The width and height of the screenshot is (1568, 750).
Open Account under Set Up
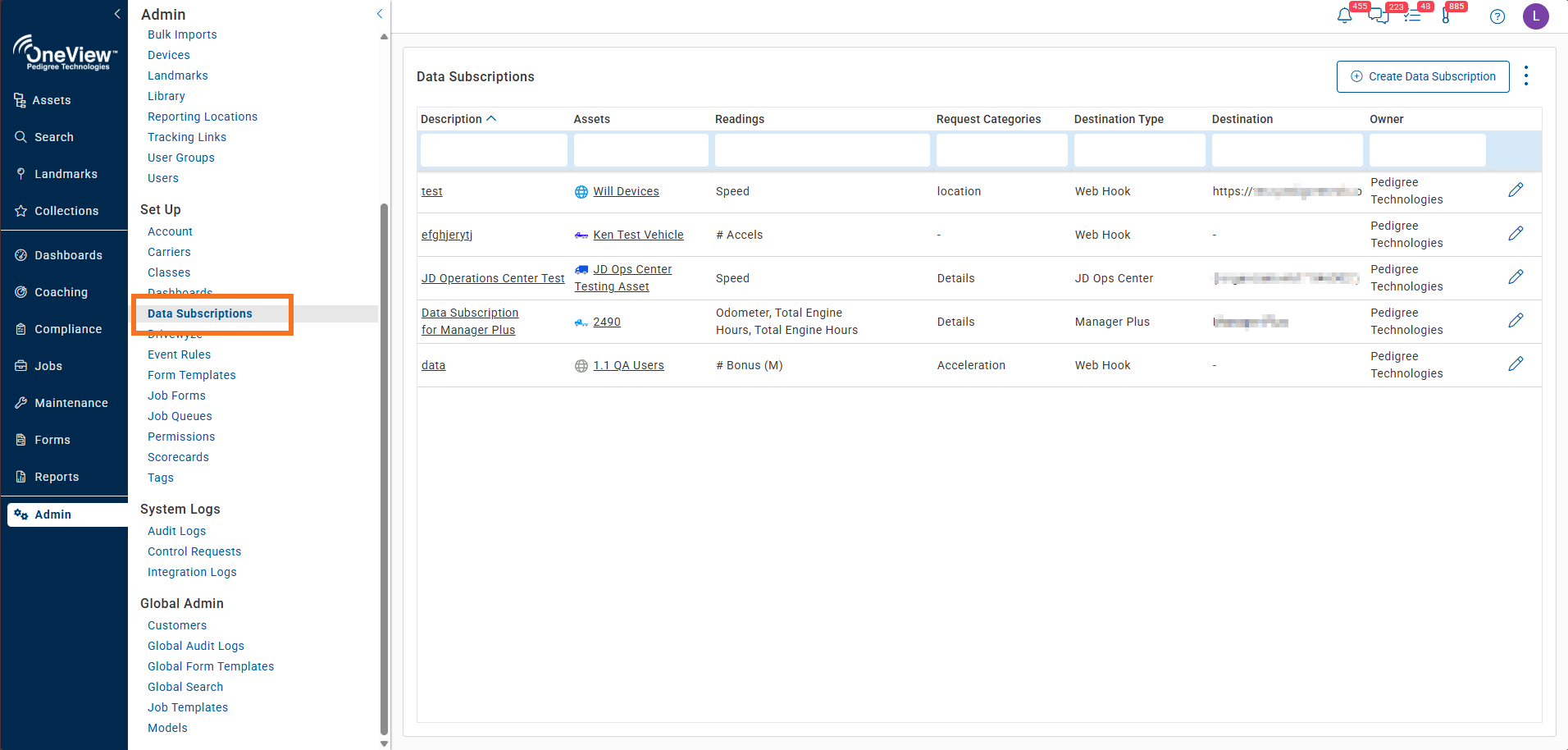coord(170,231)
